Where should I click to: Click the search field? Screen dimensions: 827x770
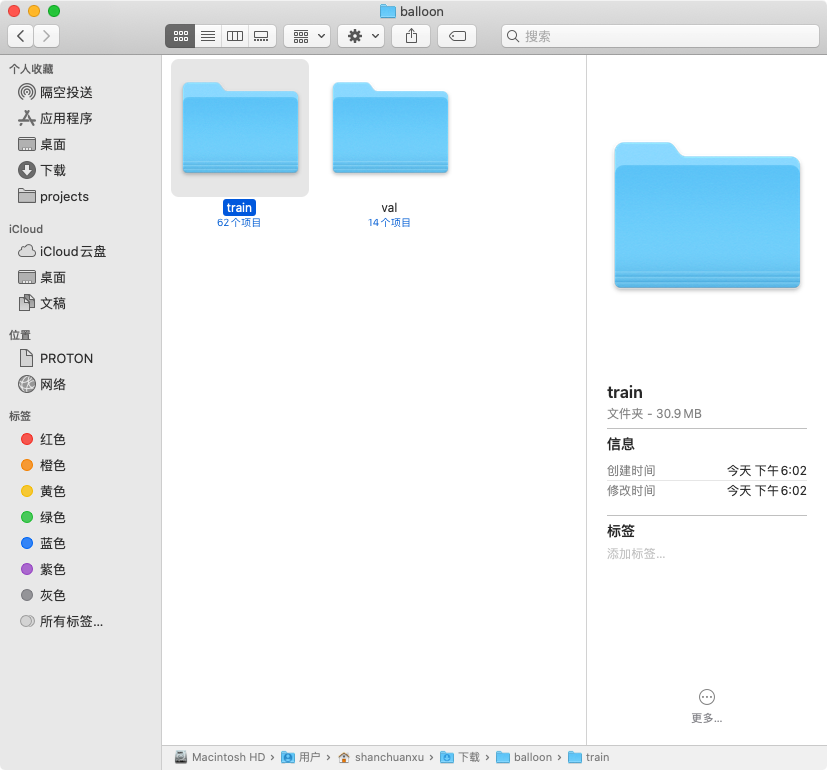(658, 36)
